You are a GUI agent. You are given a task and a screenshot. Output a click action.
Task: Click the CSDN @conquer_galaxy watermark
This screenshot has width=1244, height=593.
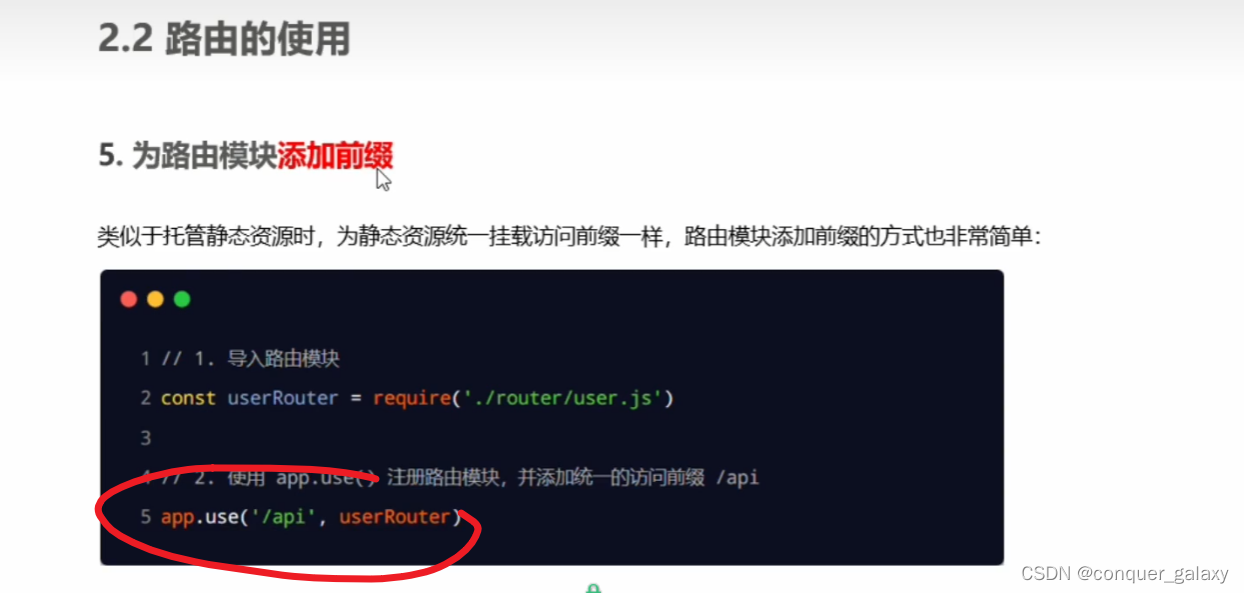(1124, 573)
